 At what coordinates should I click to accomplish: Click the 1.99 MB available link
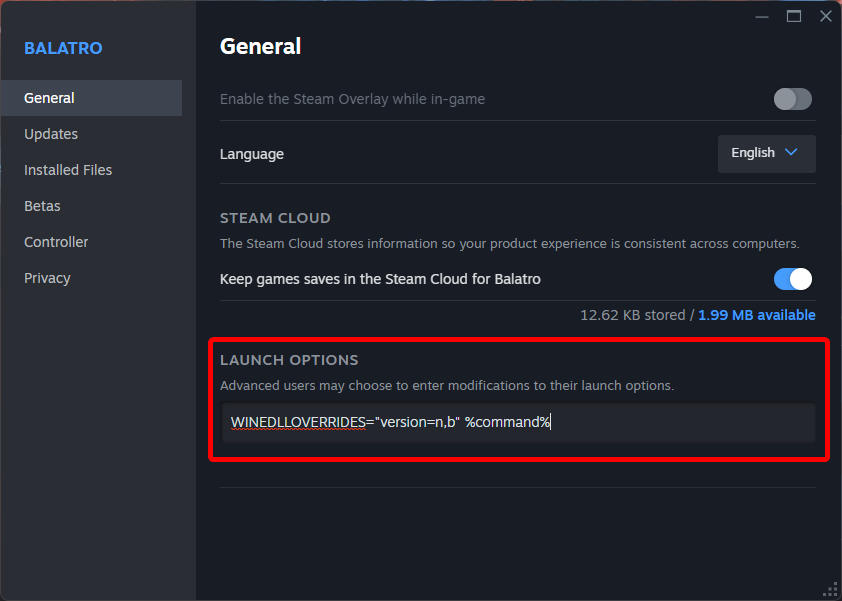(x=756, y=315)
